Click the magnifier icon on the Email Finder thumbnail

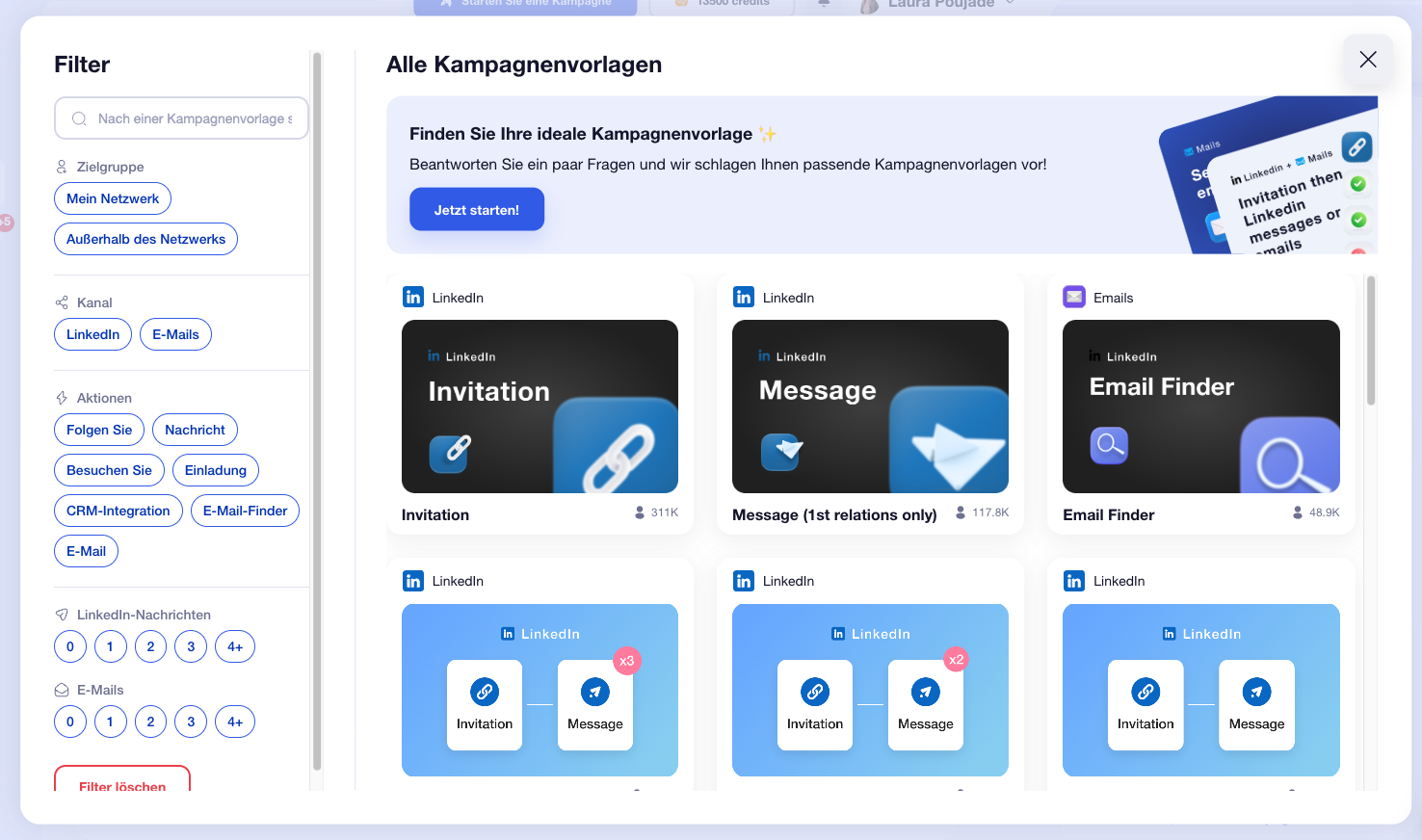[x=1109, y=445]
